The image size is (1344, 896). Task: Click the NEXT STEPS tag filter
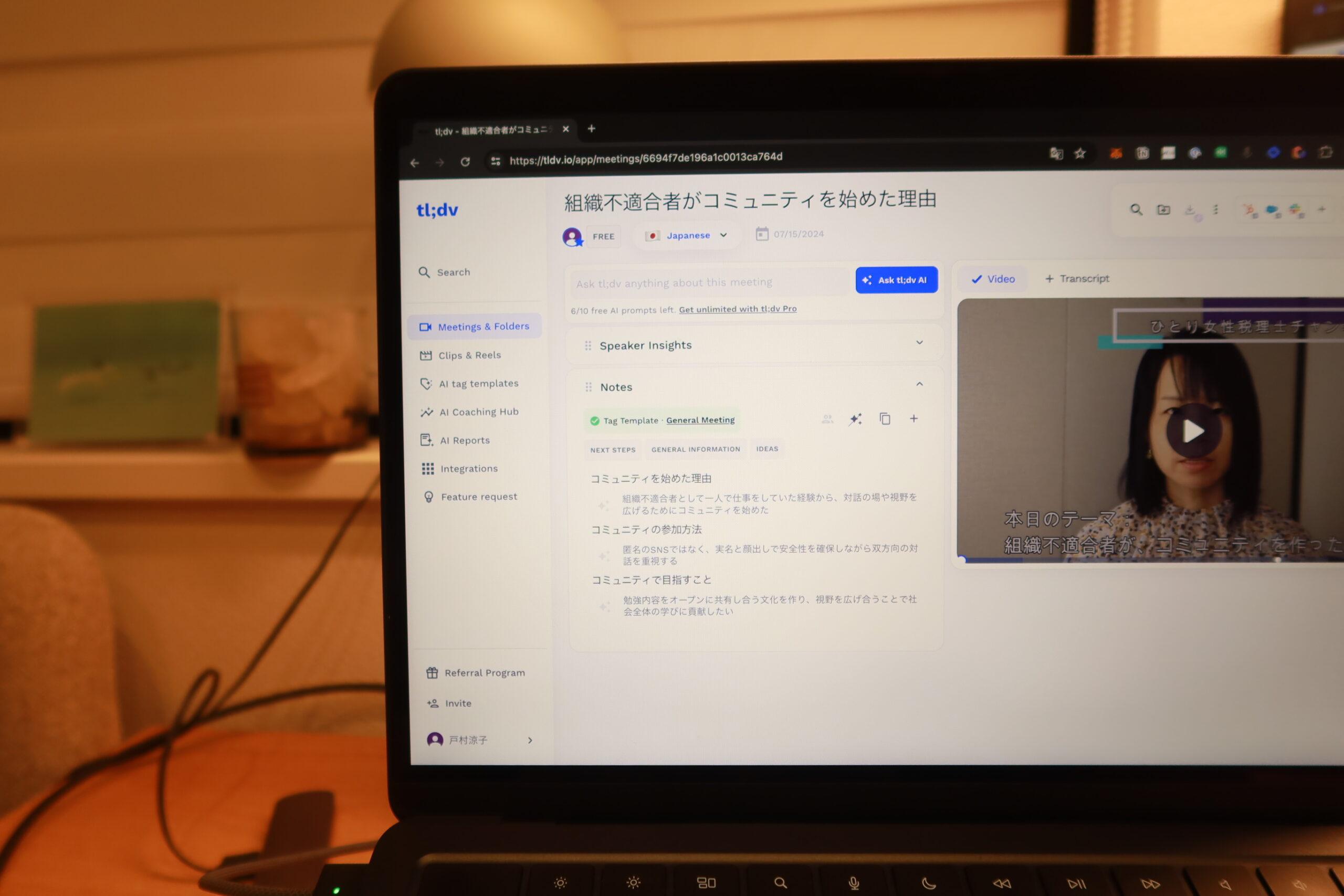point(614,449)
